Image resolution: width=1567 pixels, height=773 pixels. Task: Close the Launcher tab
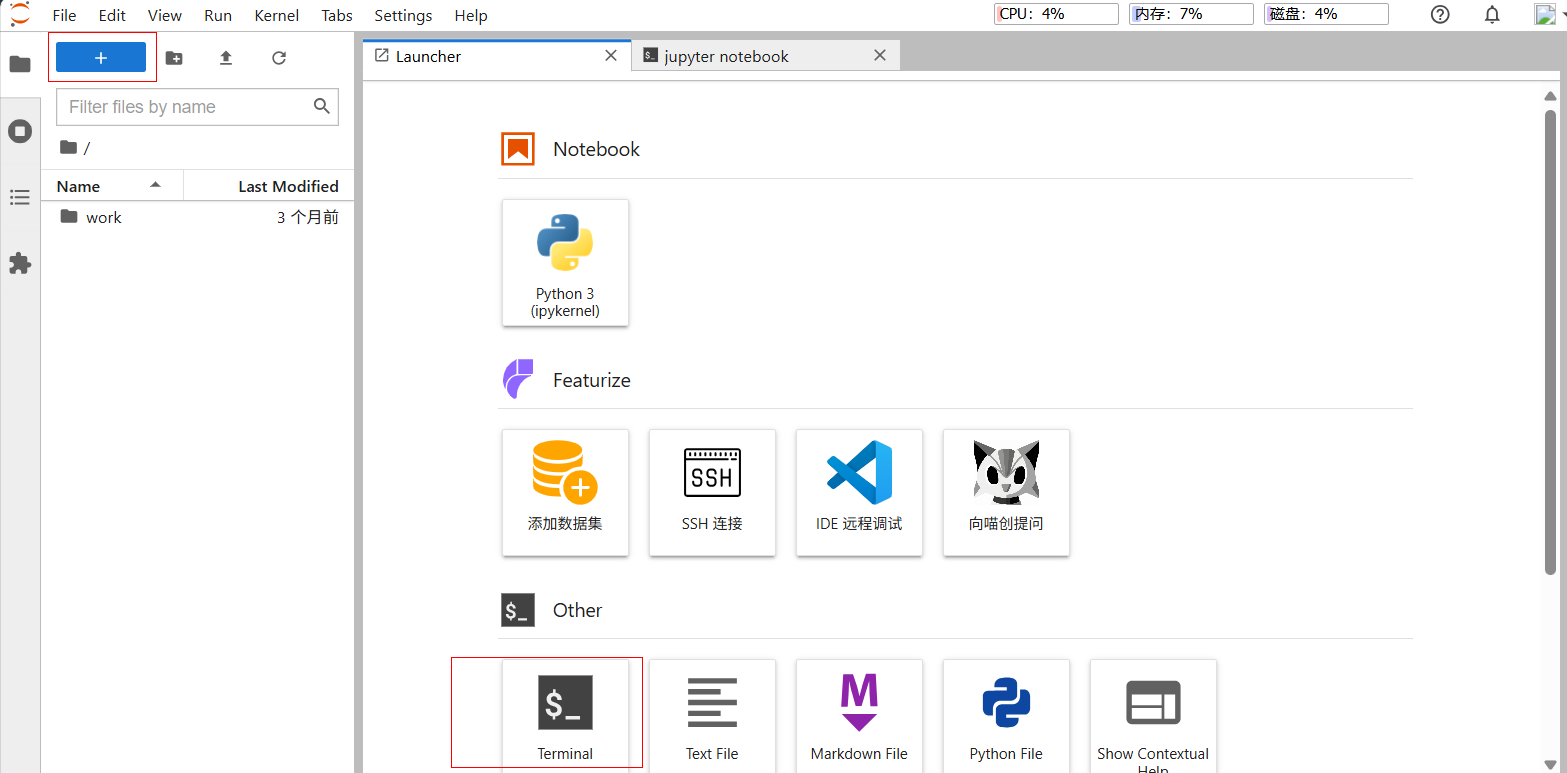pos(611,56)
